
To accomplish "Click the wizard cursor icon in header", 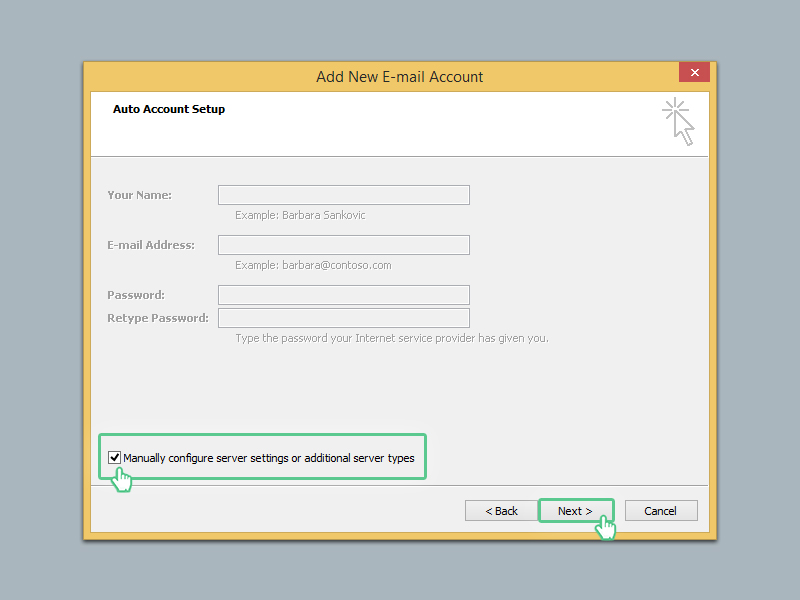I will tap(679, 121).
